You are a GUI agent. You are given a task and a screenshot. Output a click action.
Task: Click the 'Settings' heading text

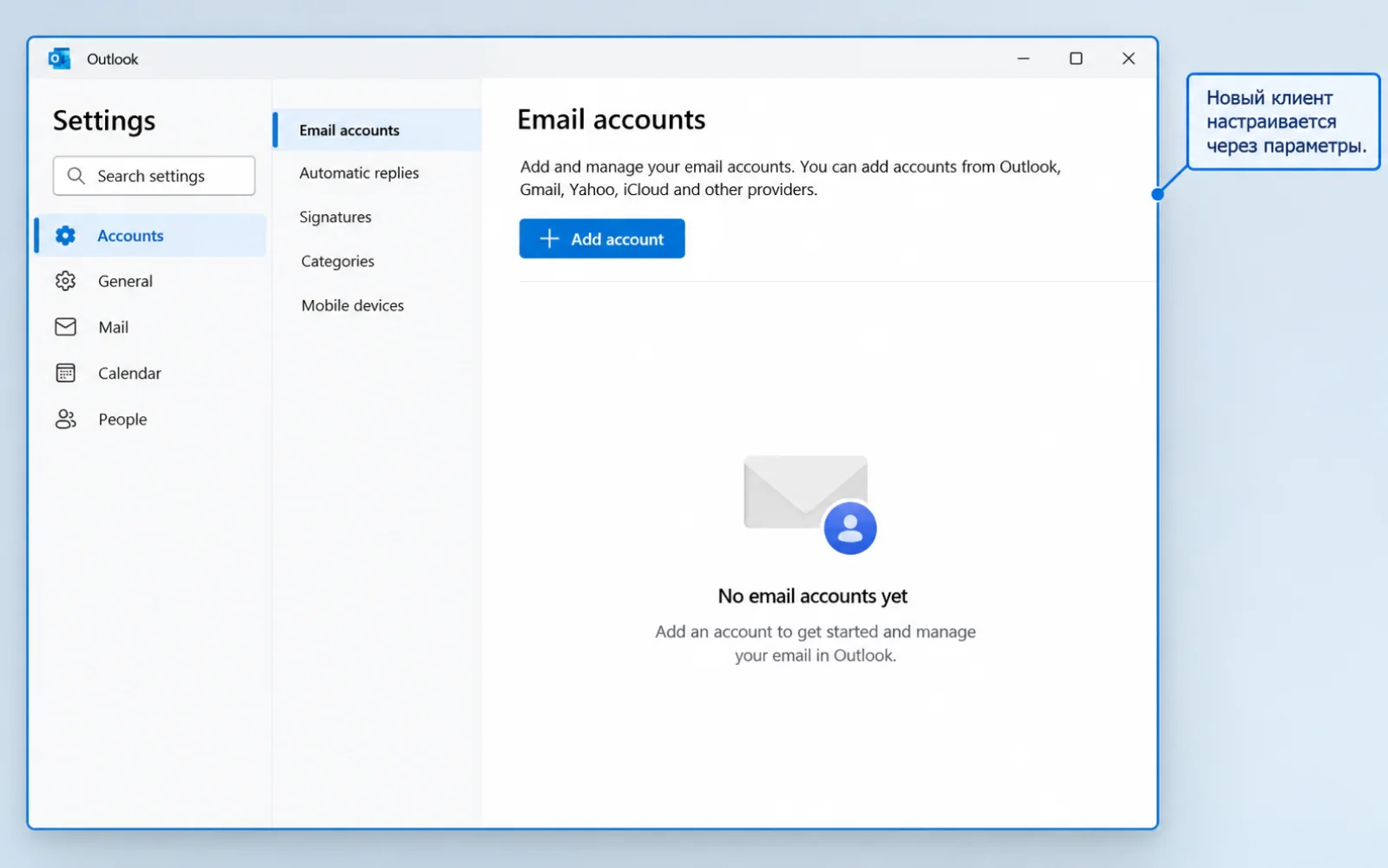coord(104,121)
